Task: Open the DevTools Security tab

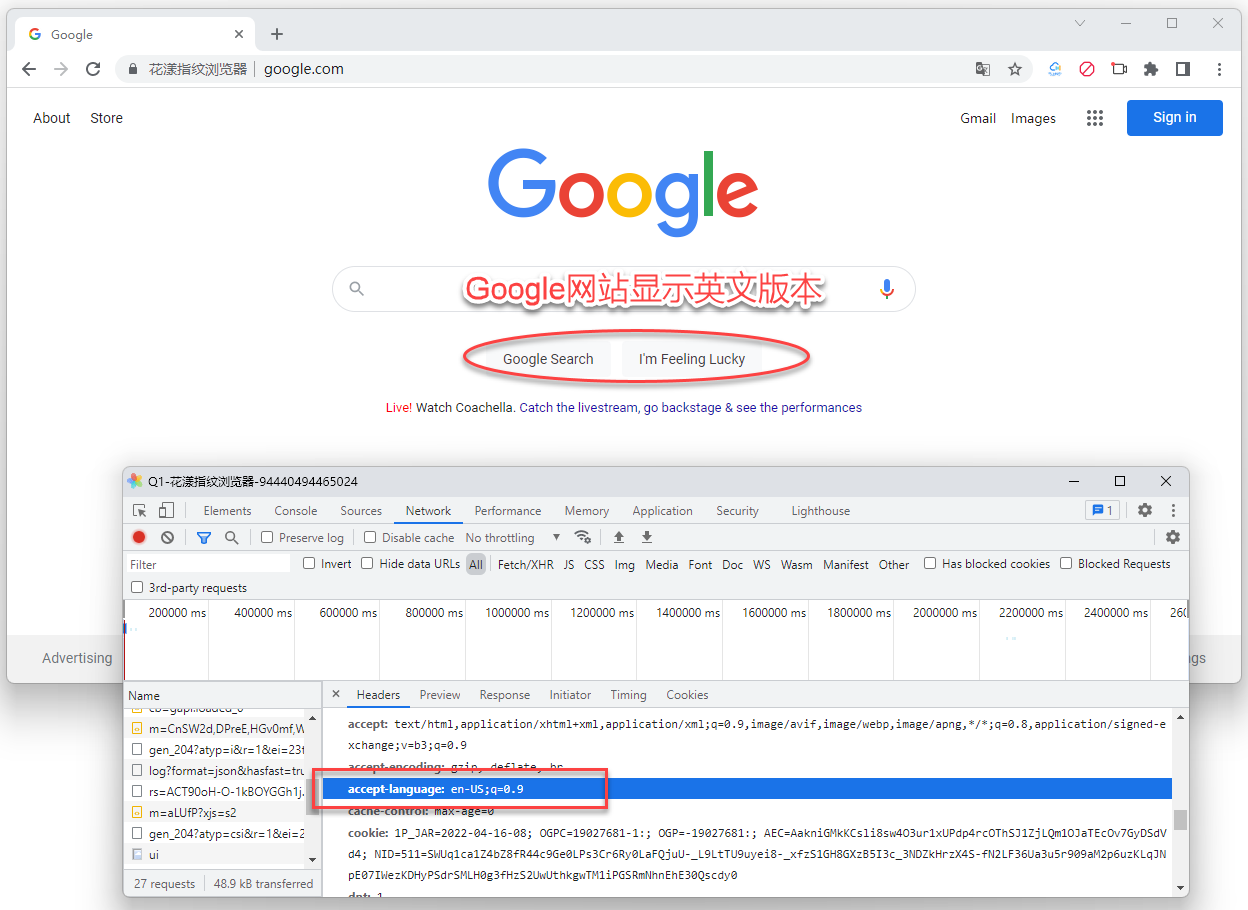Action: 737,511
